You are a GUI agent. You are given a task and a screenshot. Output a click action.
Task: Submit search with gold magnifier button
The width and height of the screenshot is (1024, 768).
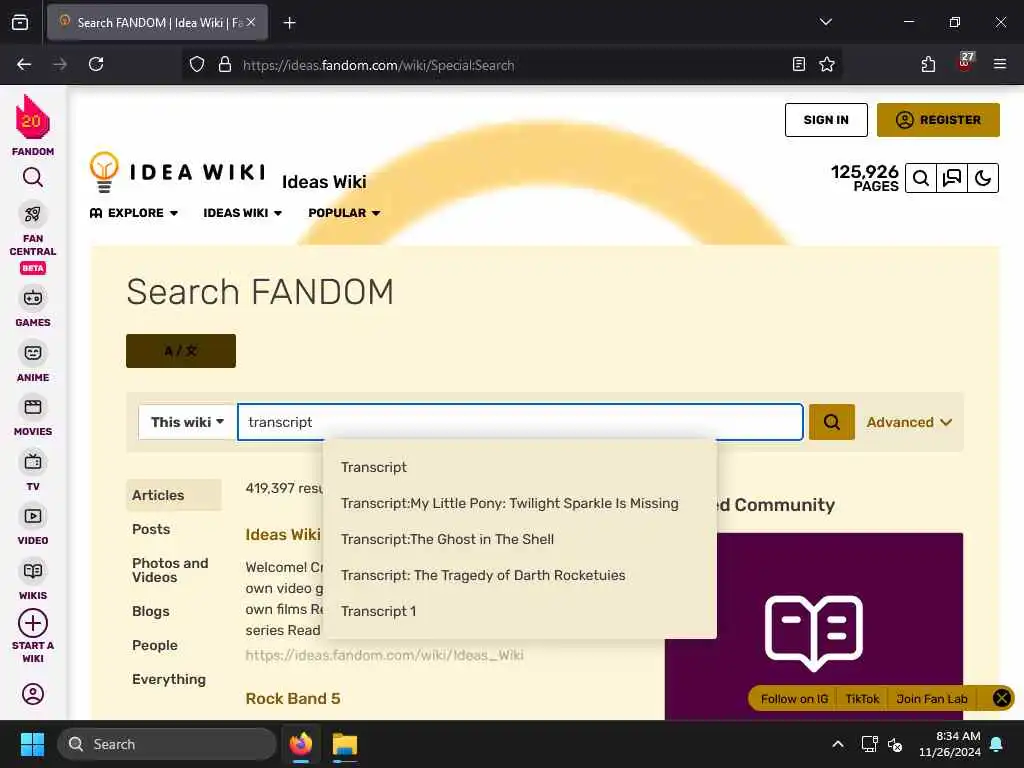click(x=831, y=422)
